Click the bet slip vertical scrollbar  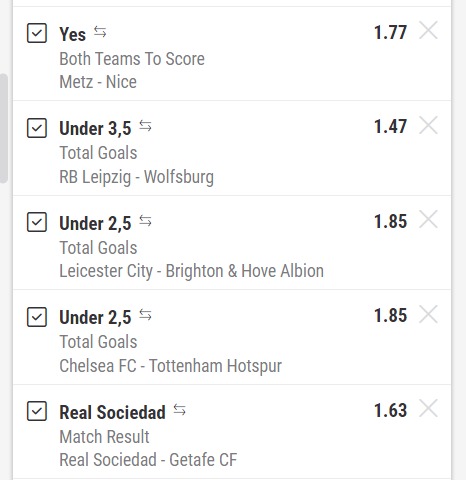4,128
